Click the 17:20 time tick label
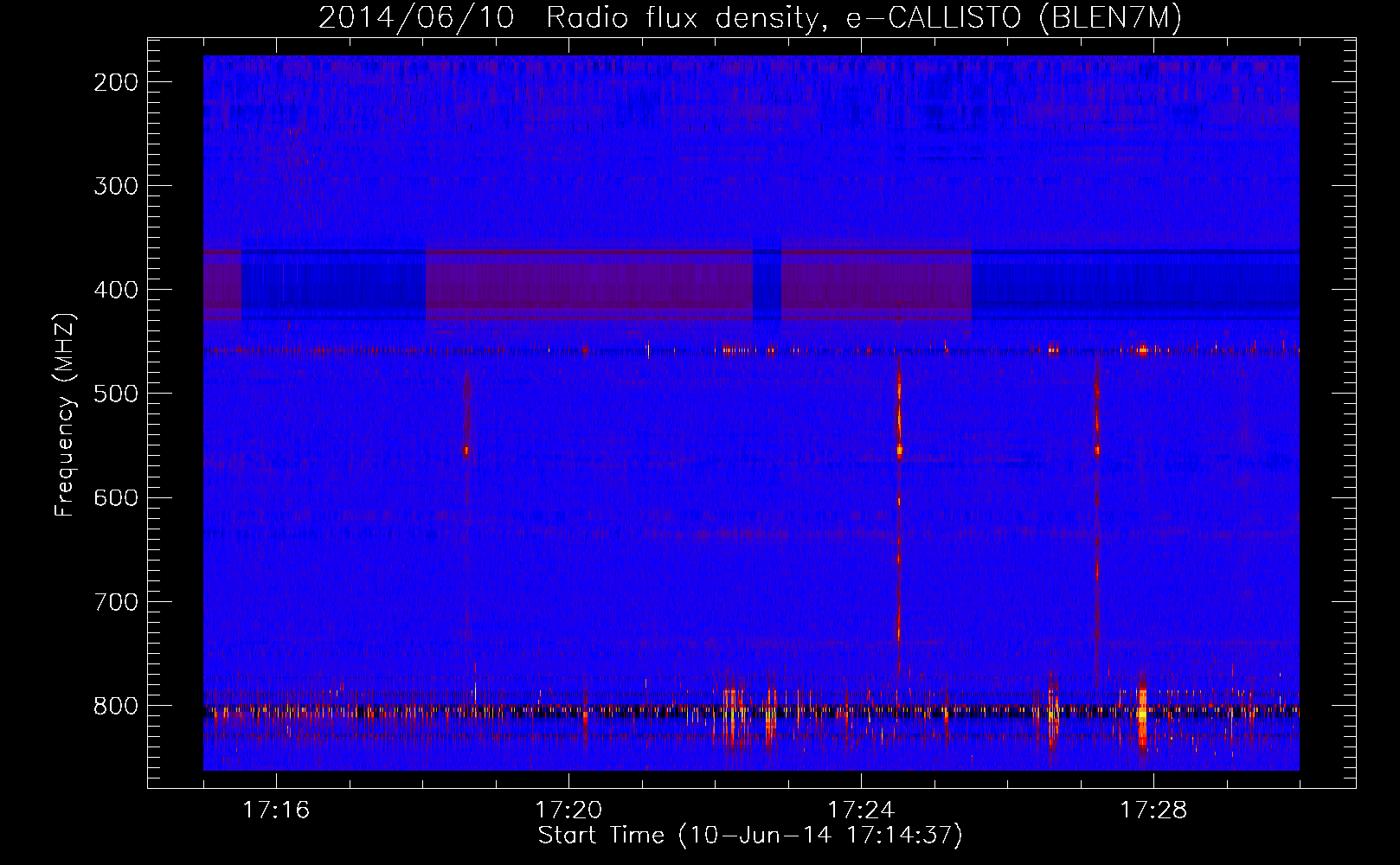Image resolution: width=1400 pixels, height=865 pixels. click(568, 810)
